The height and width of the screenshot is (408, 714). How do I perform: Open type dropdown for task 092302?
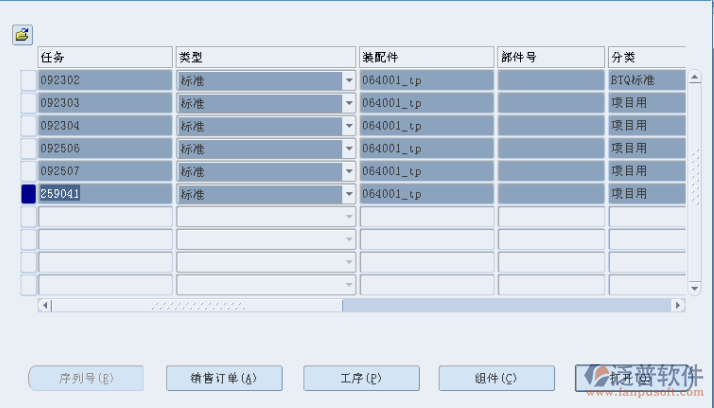[x=349, y=80]
